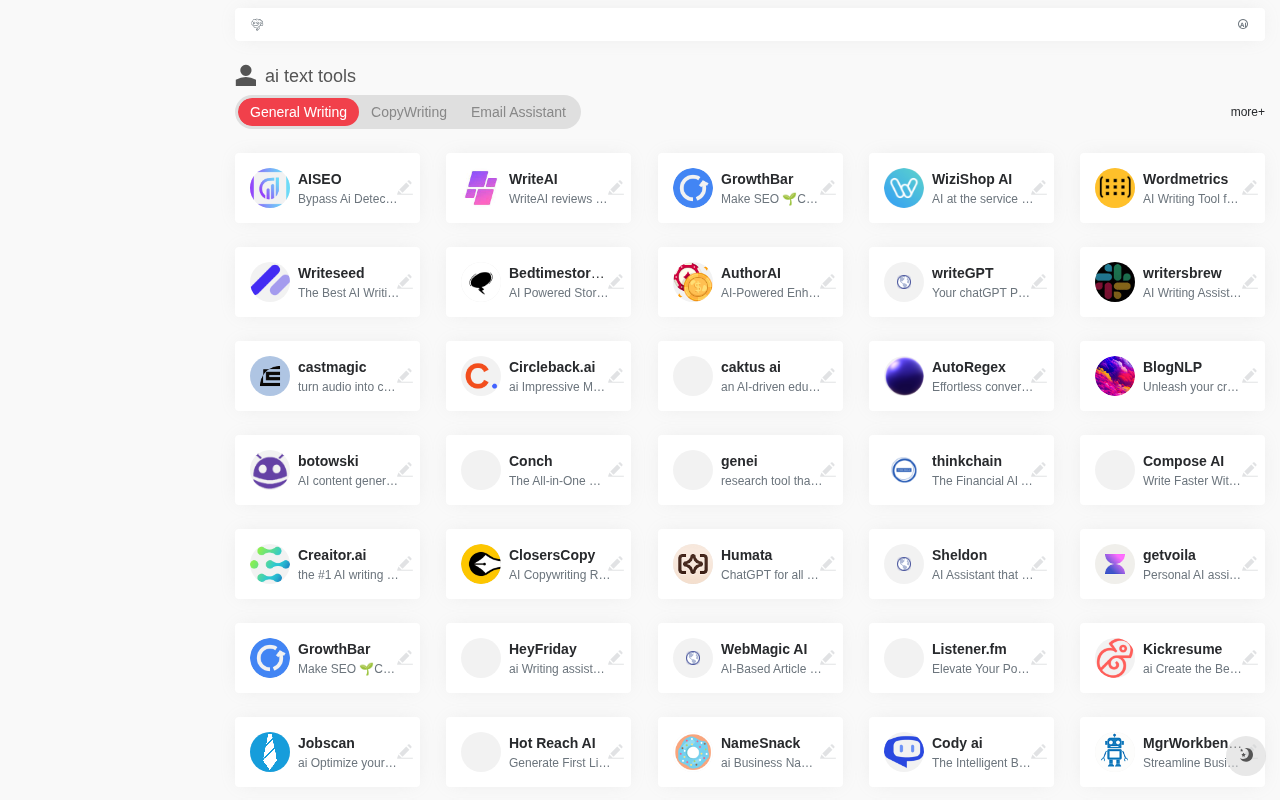Screen dimensions: 1280x800
Task: Click the edit pencil on AISEO card
Action: pyautogui.click(x=405, y=188)
